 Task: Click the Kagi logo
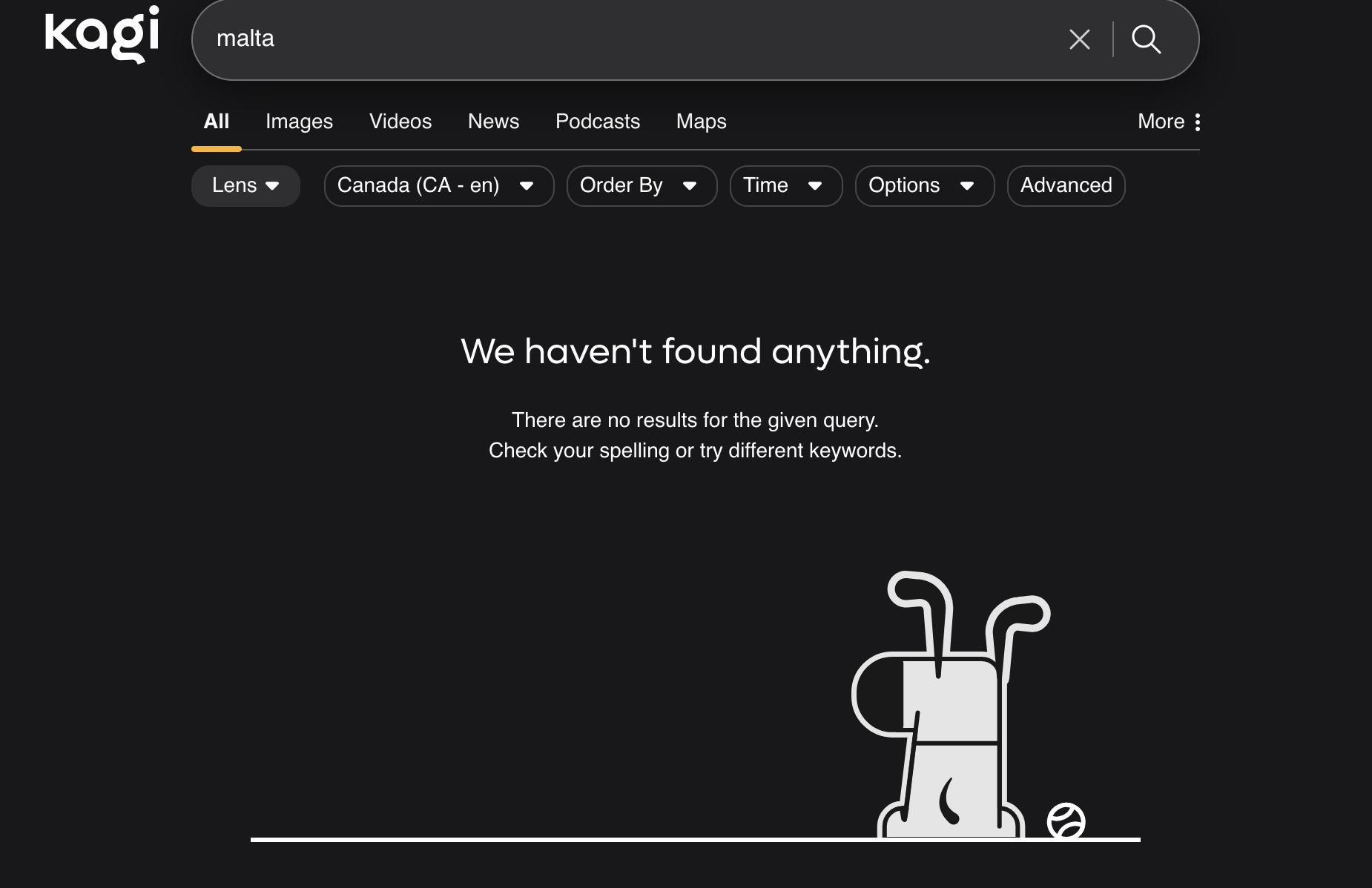[102, 34]
